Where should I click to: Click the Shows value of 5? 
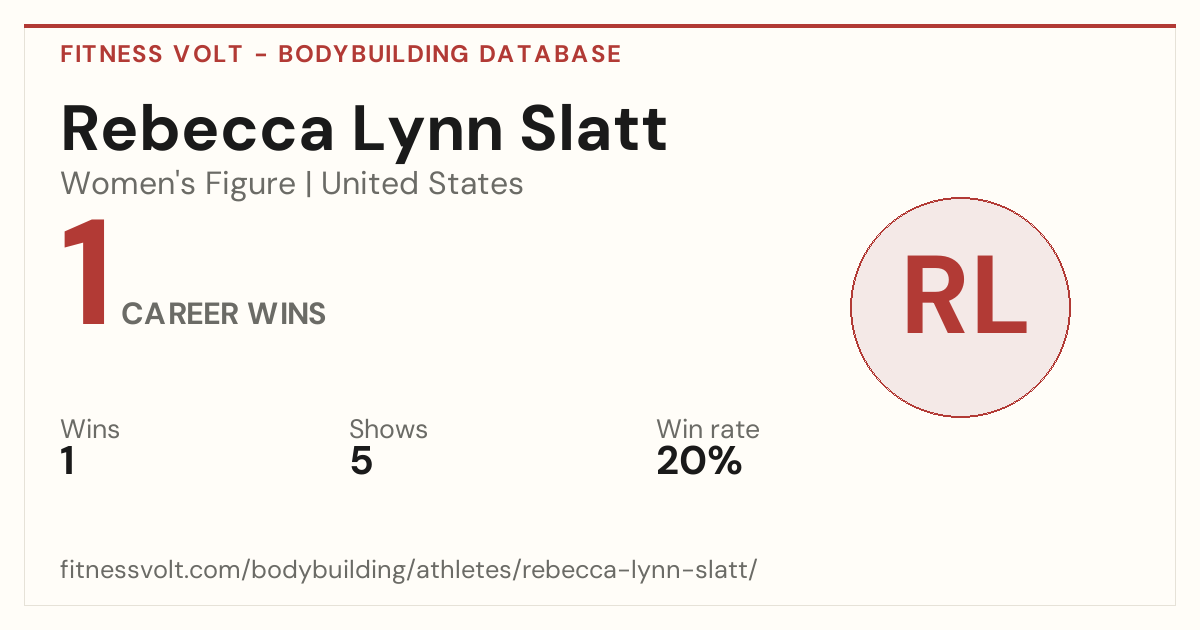click(361, 462)
